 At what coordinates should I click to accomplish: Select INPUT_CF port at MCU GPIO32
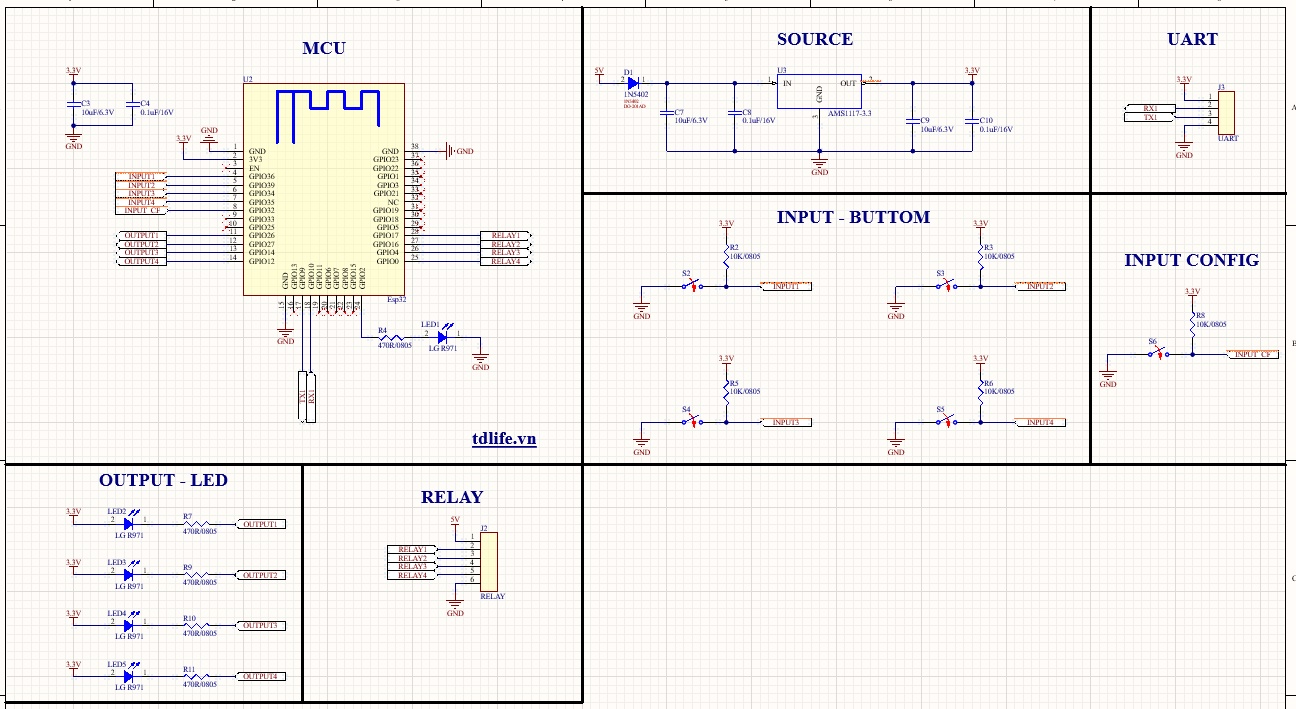[x=141, y=211]
